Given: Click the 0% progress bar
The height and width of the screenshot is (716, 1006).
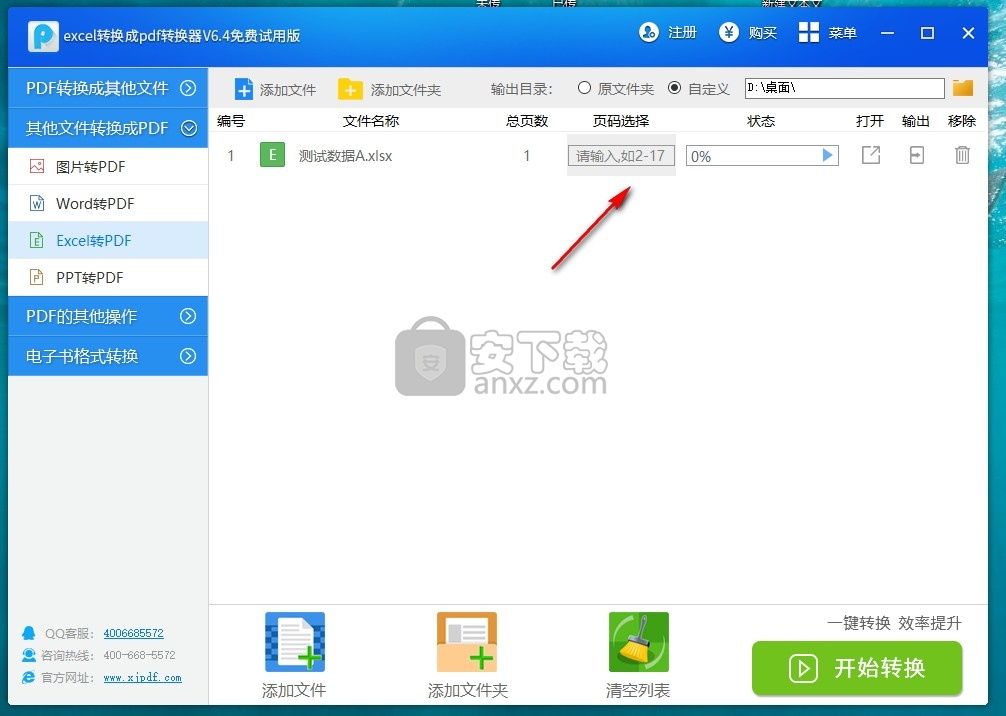Looking at the screenshot, I should (x=762, y=156).
